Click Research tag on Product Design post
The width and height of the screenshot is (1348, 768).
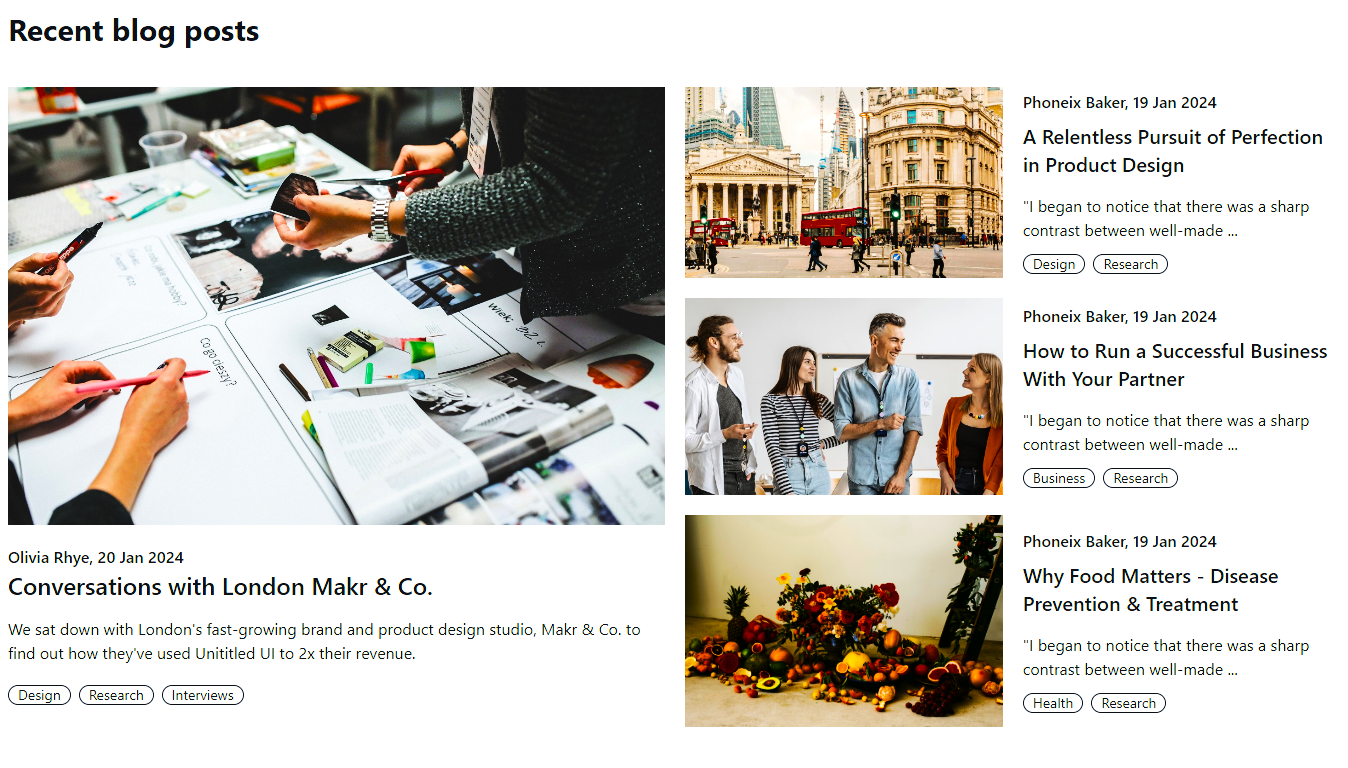[x=1130, y=264]
